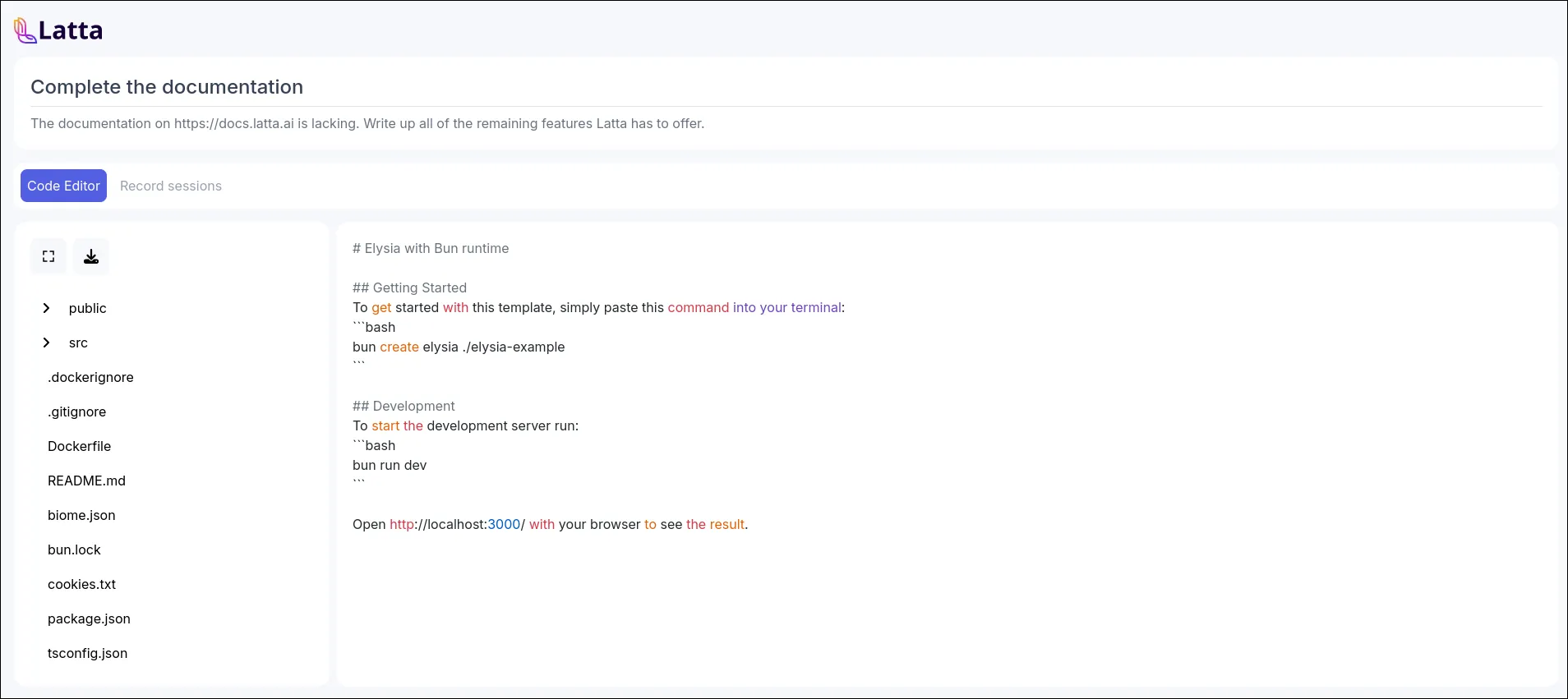Click the localhost:3000 URL in the editor

point(456,524)
